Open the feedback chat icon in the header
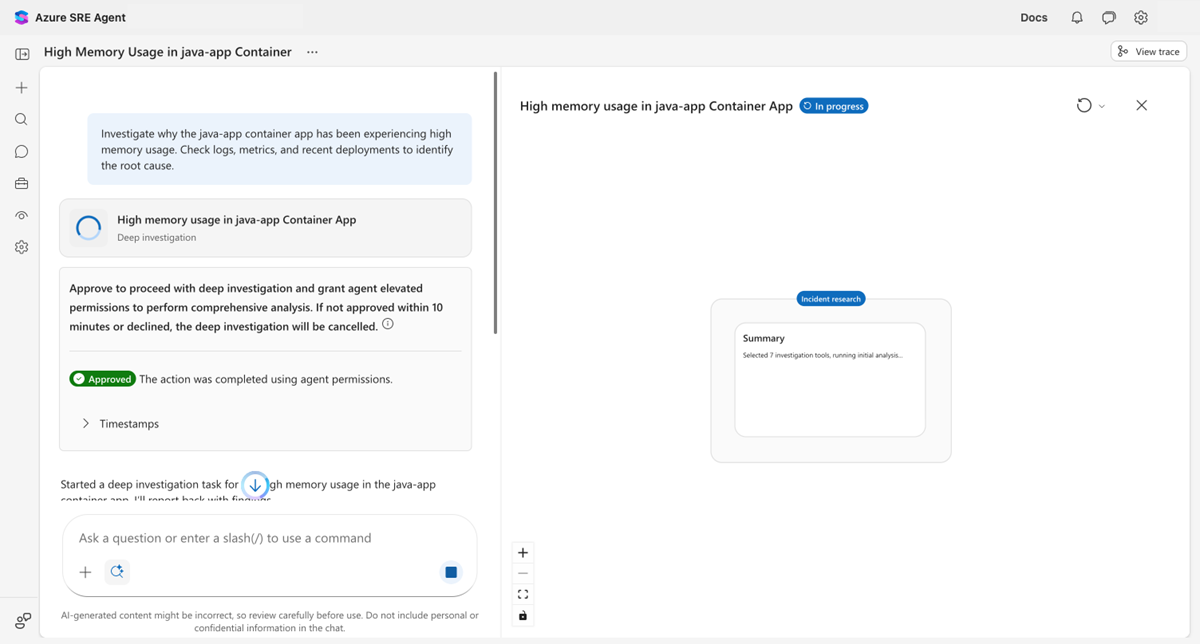The width and height of the screenshot is (1200, 644). pyautogui.click(x=1109, y=17)
